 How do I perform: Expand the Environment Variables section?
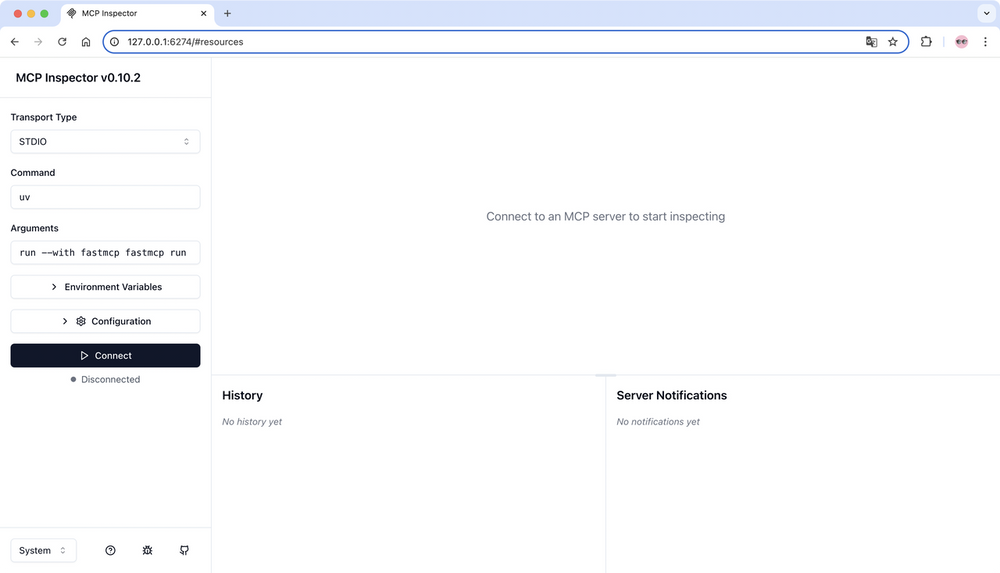(105, 287)
